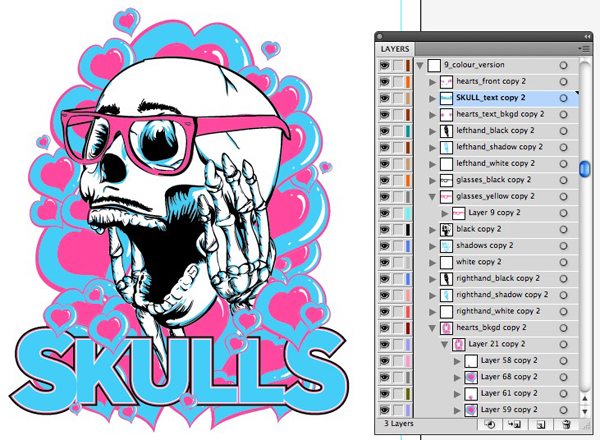Click target circle for hearts_bkgd copy 2
The image size is (600, 440).
(563, 328)
